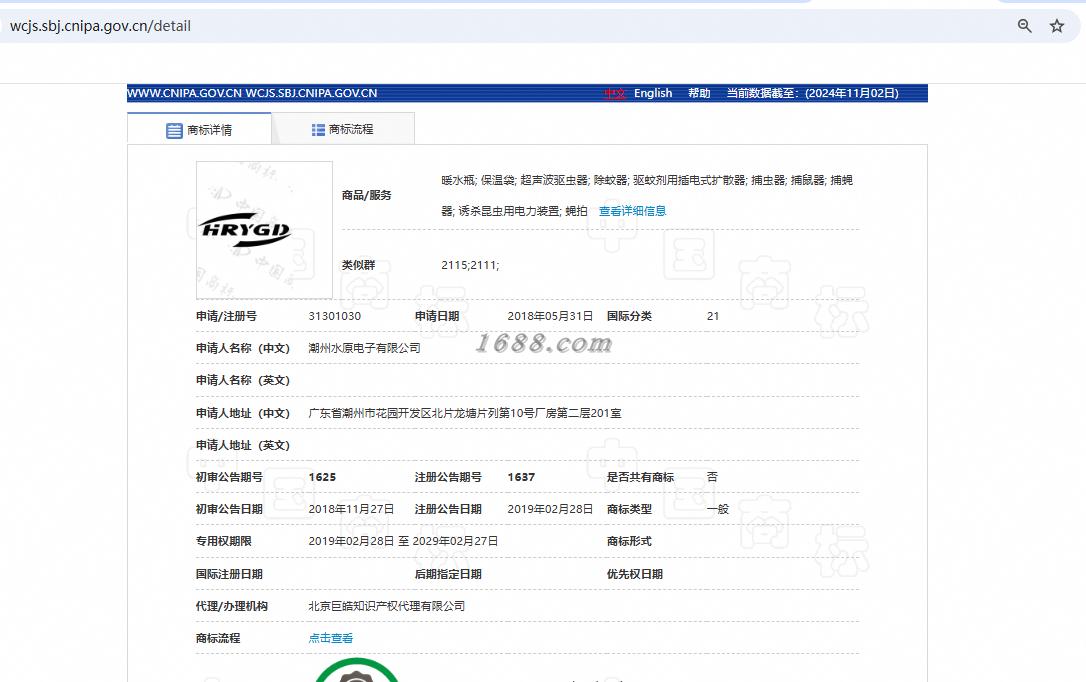Select application date 2018年05月31日
Screen dimensions: 1086x682
tap(550, 316)
